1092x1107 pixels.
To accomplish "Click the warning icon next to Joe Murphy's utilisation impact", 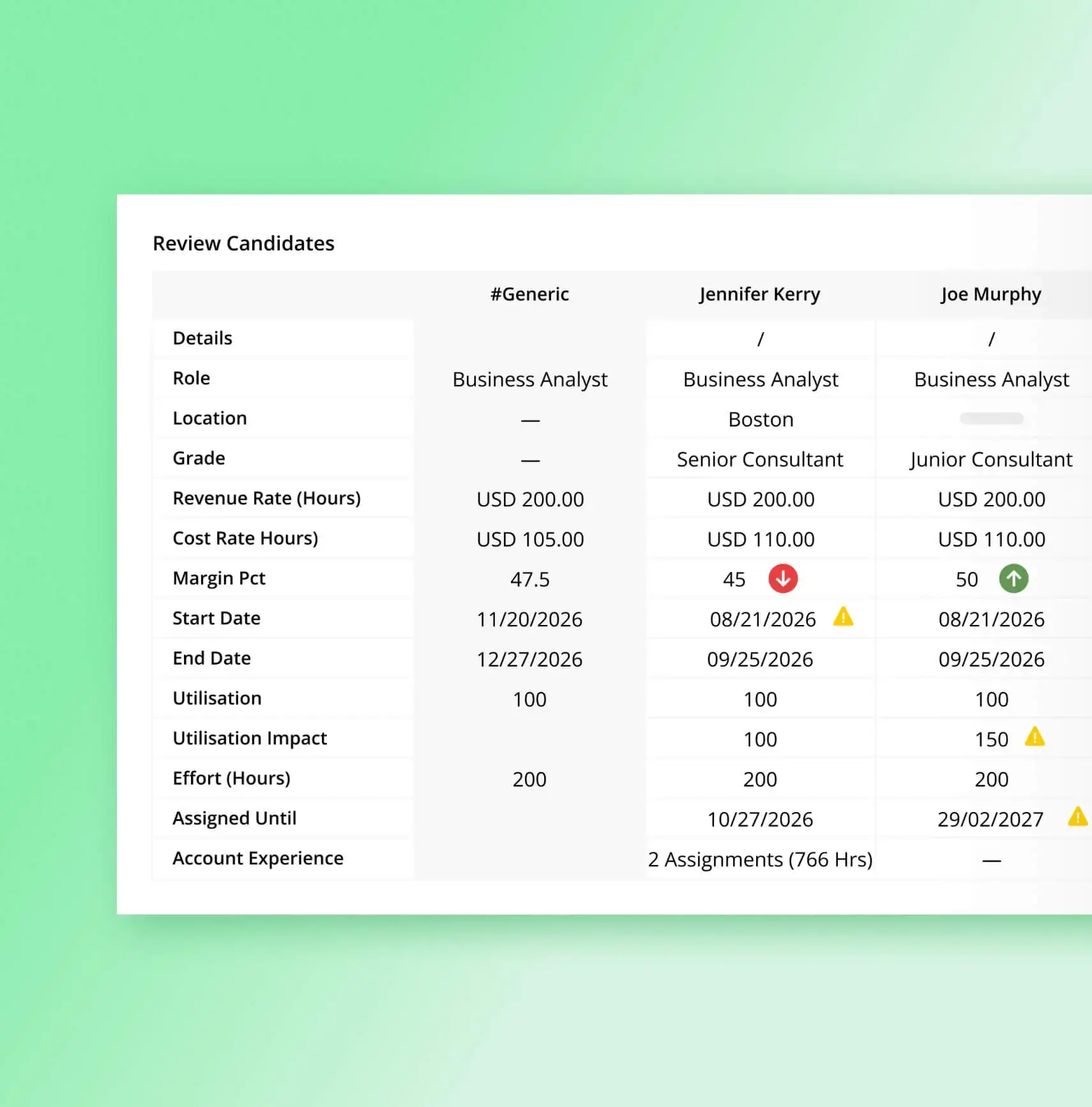I will pos(1033,738).
